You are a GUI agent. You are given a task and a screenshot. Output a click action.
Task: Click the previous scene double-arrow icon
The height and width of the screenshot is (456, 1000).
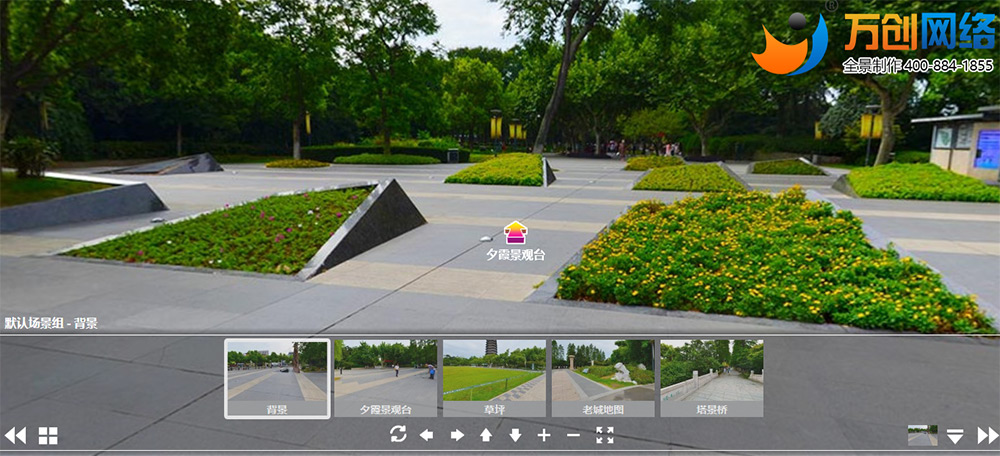15,435
